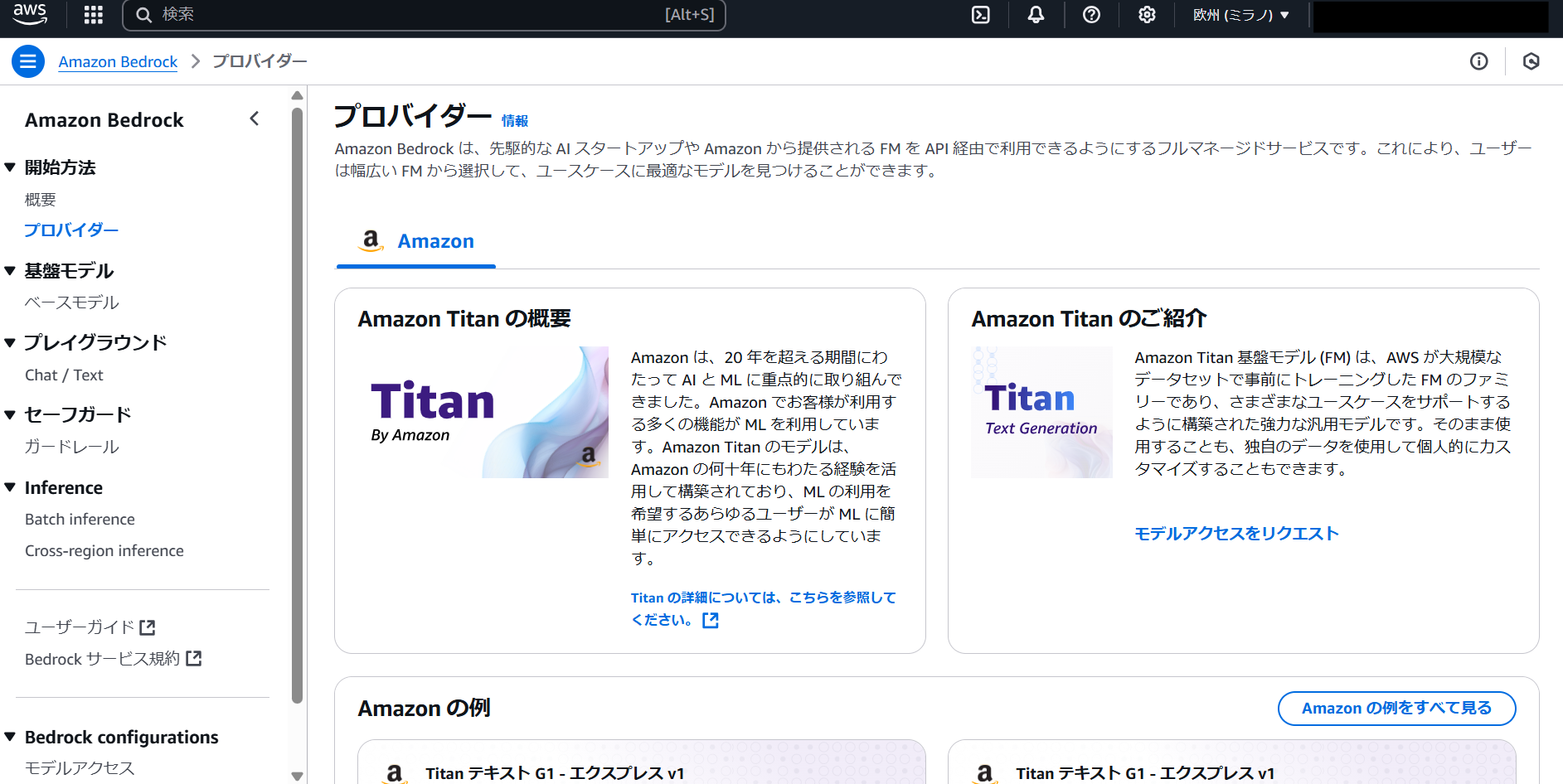
Task: Collapse the プレイグラウンド section
Action: [10, 342]
